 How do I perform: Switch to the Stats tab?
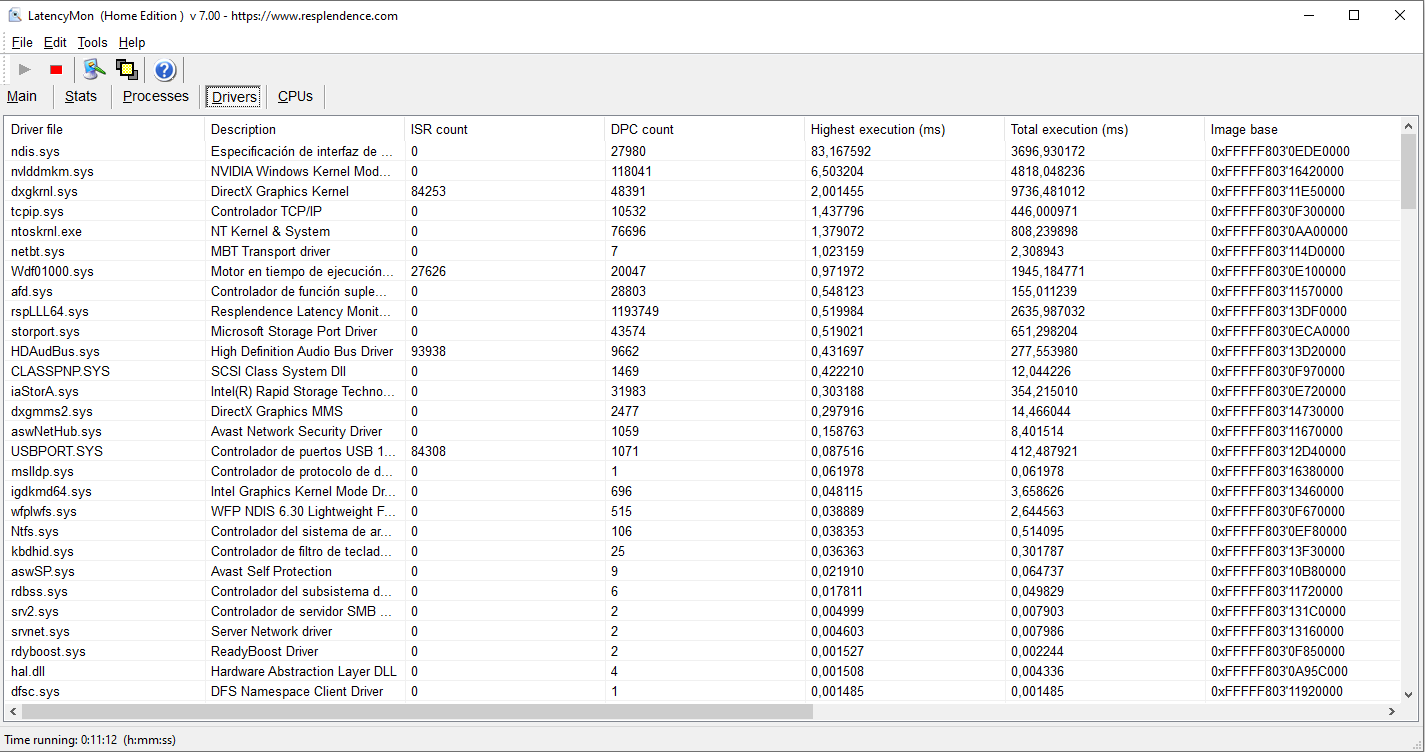point(81,96)
